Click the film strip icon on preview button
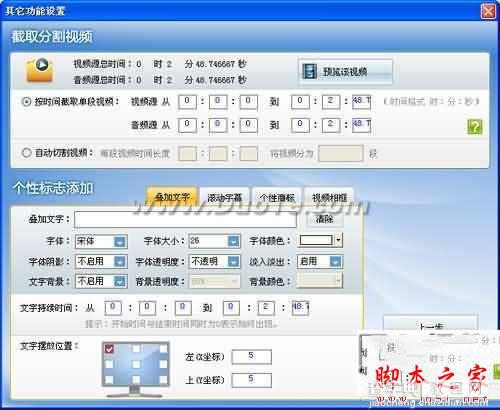This screenshot has width=500, height=410. (309, 71)
